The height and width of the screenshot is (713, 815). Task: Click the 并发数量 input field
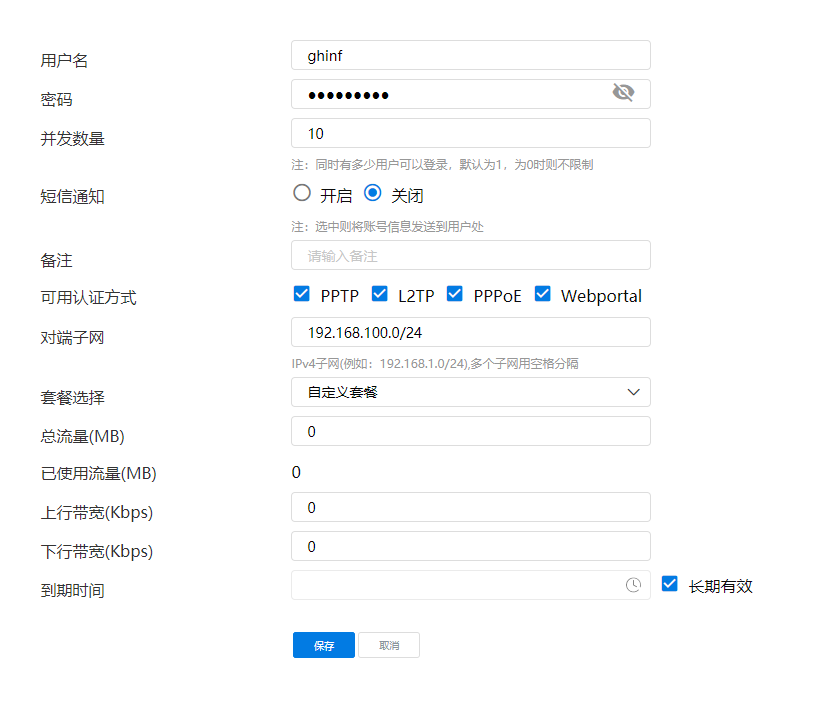[470, 133]
